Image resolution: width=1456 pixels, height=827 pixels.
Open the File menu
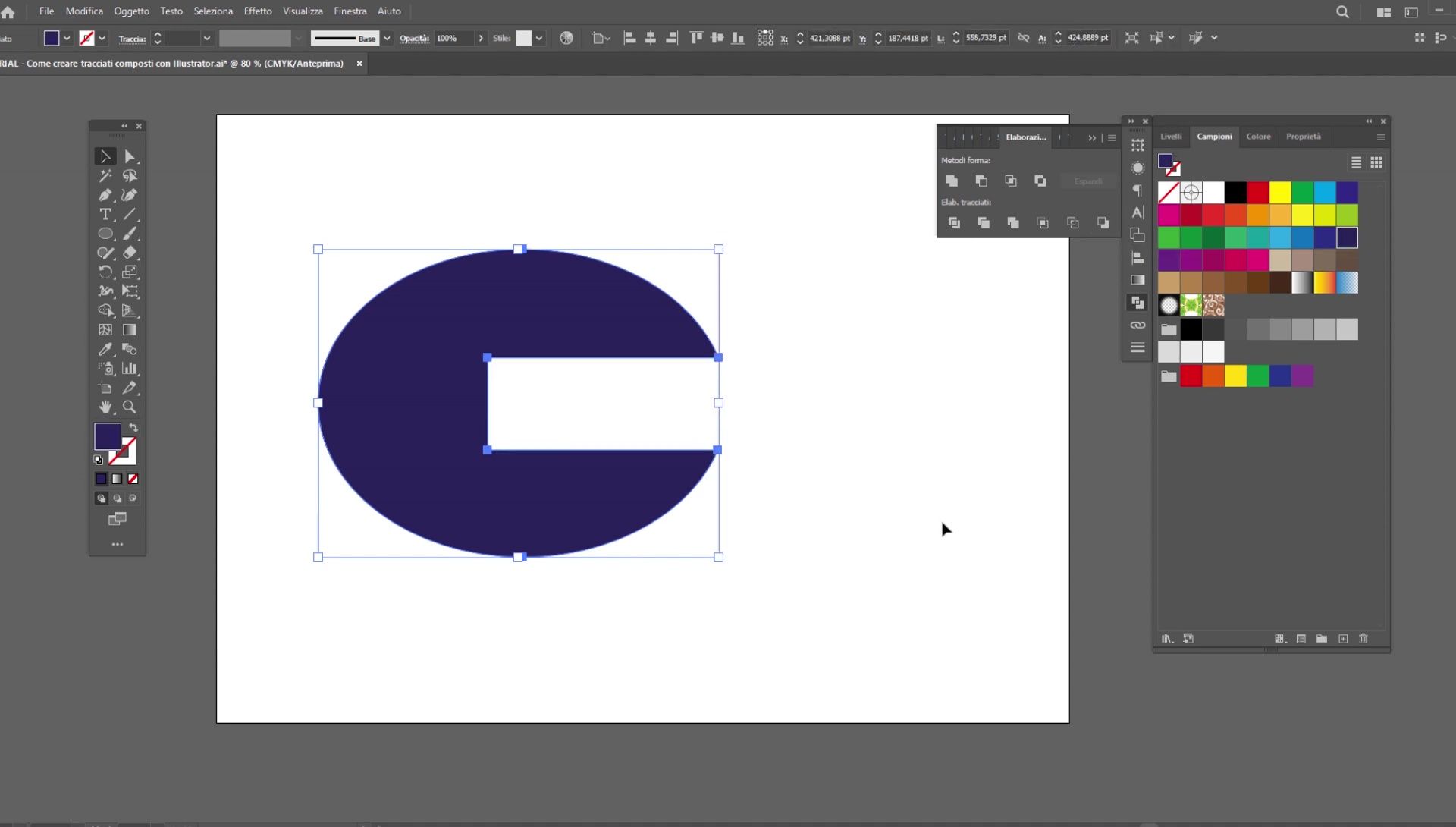(x=46, y=11)
